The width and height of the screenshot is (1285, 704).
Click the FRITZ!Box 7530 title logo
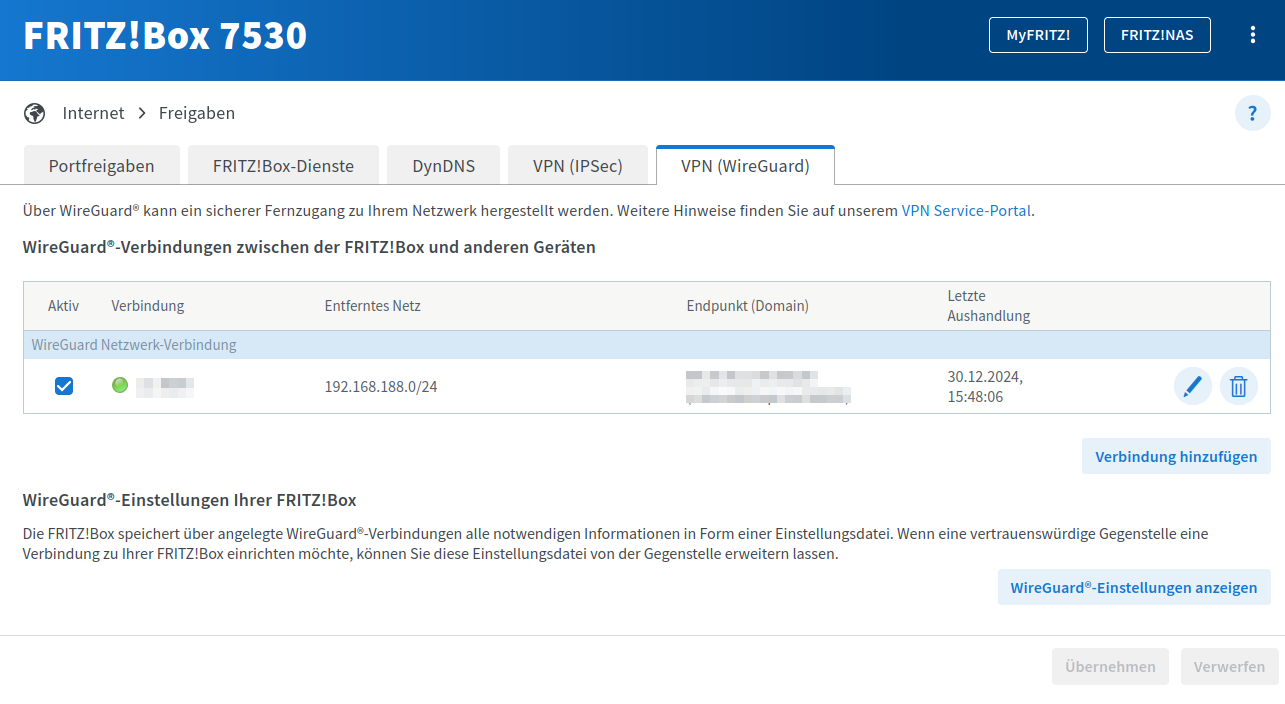click(165, 36)
